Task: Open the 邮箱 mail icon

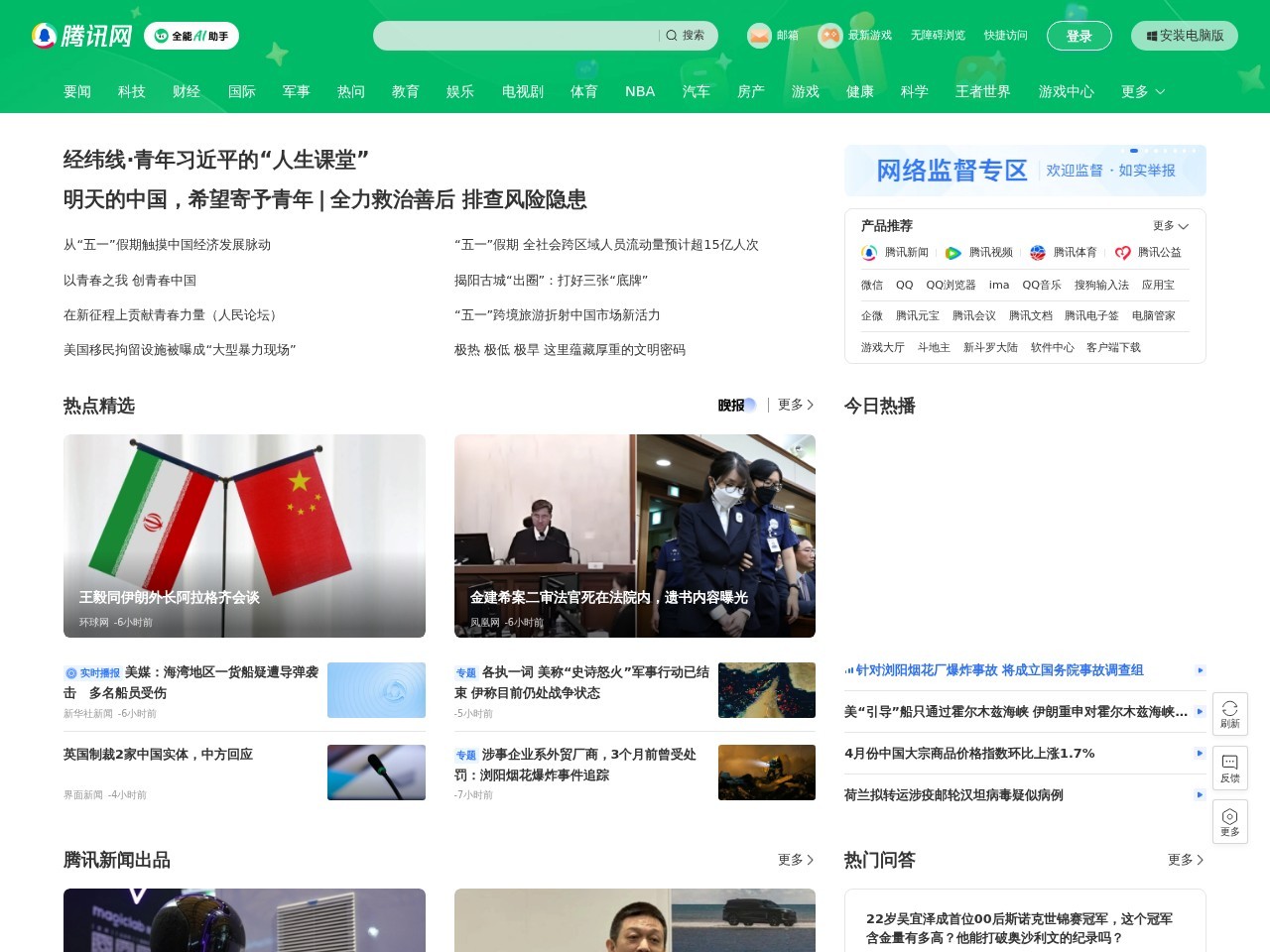Action: pos(759,36)
